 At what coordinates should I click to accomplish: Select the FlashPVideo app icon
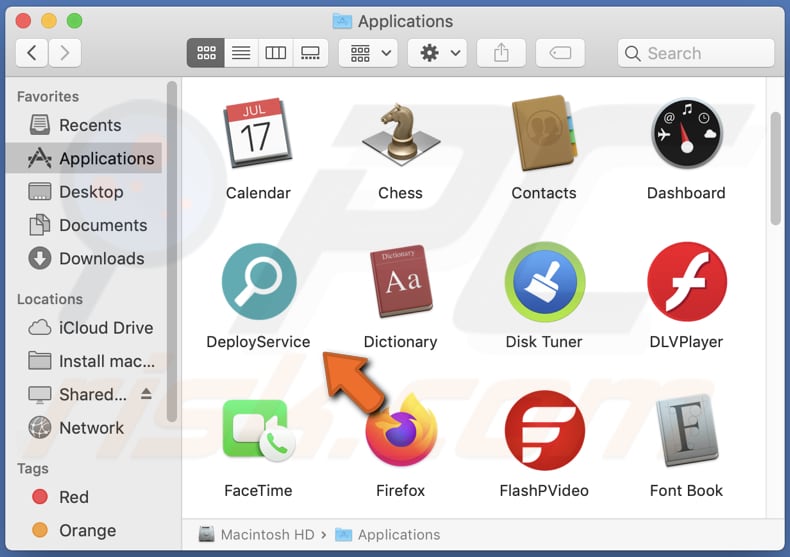coord(543,432)
